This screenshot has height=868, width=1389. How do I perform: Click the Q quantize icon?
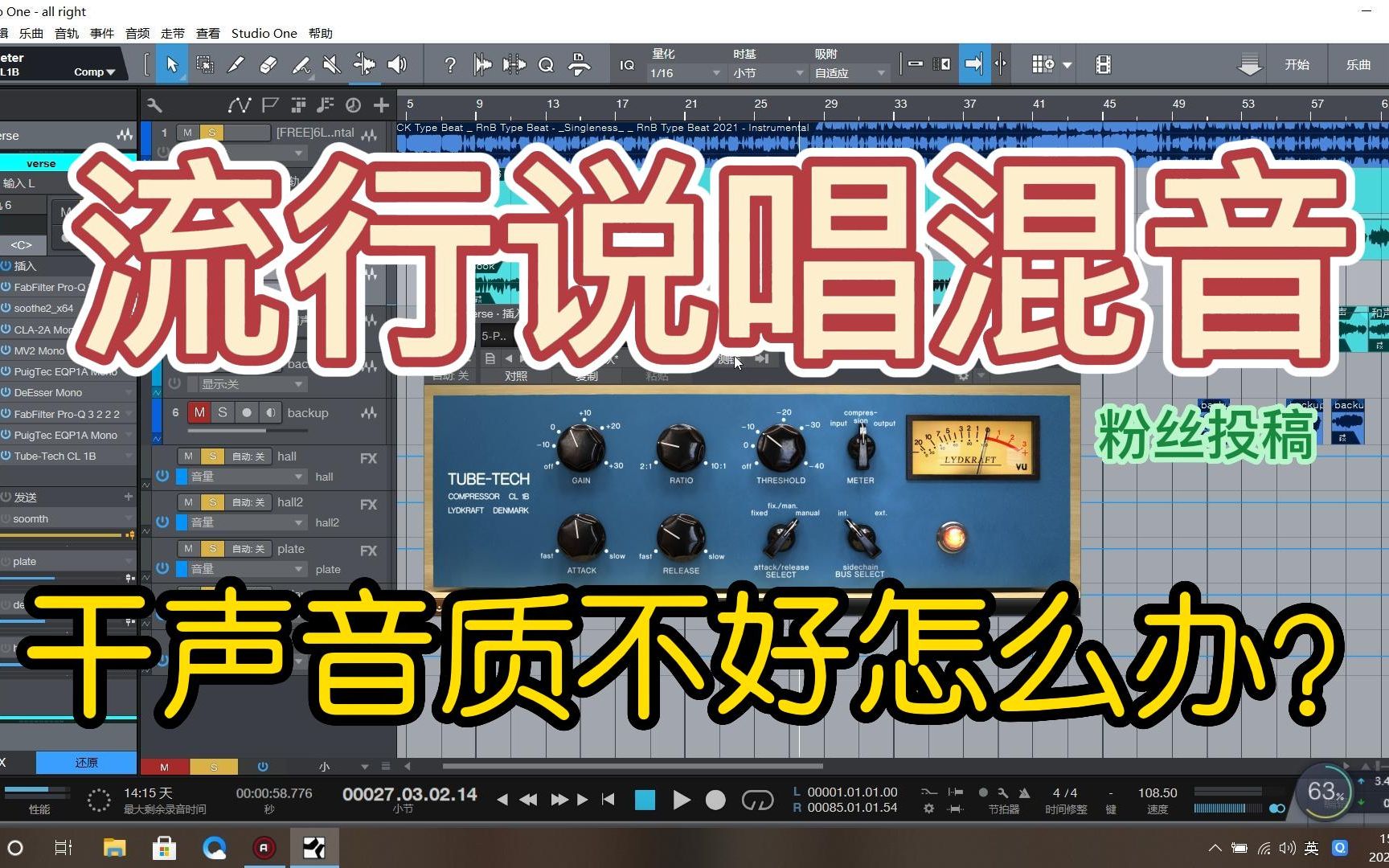tap(546, 65)
